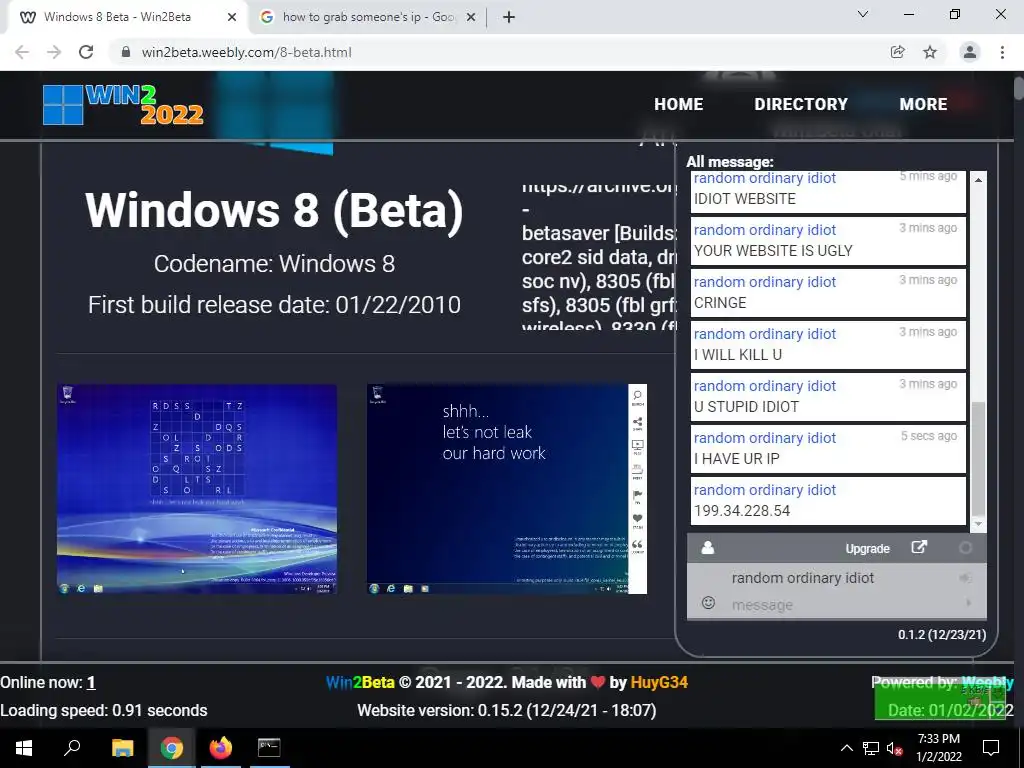Click chat scroll down arrow

click(978, 524)
